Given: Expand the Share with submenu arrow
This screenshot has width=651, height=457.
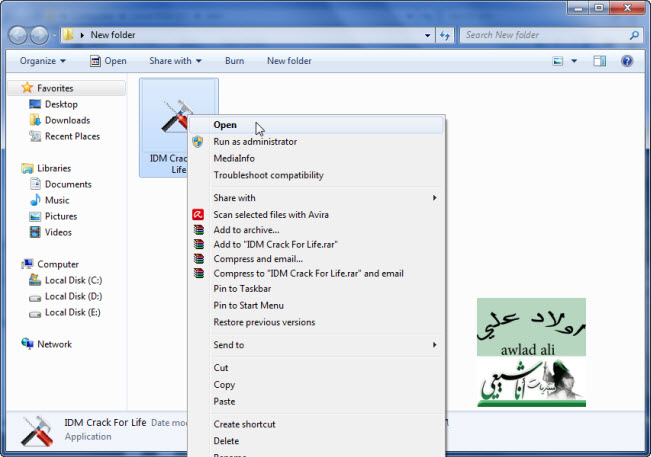Looking at the screenshot, I should [x=434, y=198].
